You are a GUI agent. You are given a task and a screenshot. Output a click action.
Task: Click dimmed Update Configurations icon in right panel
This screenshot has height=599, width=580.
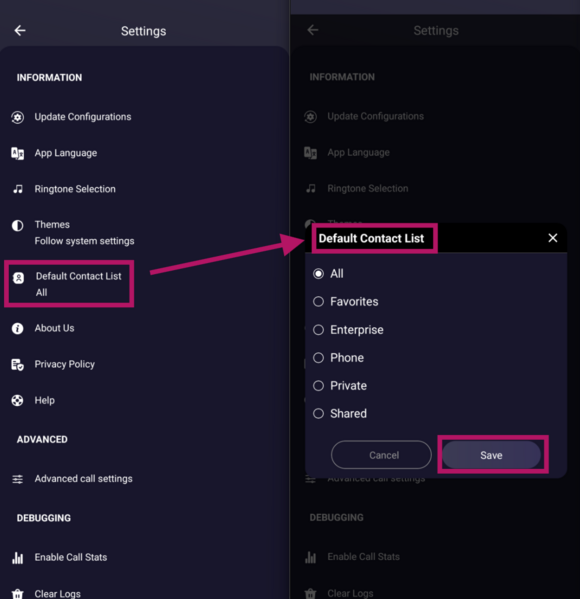click(x=310, y=117)
